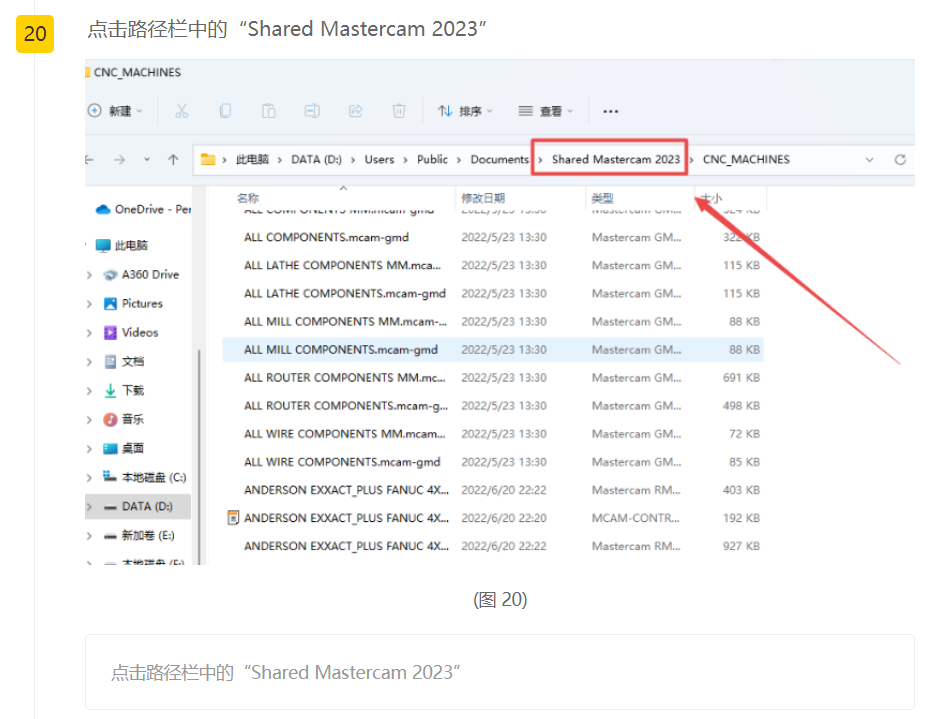Expand the 本地磁盘 (C:) tree node
934x719 pixels.
point(89,477)
